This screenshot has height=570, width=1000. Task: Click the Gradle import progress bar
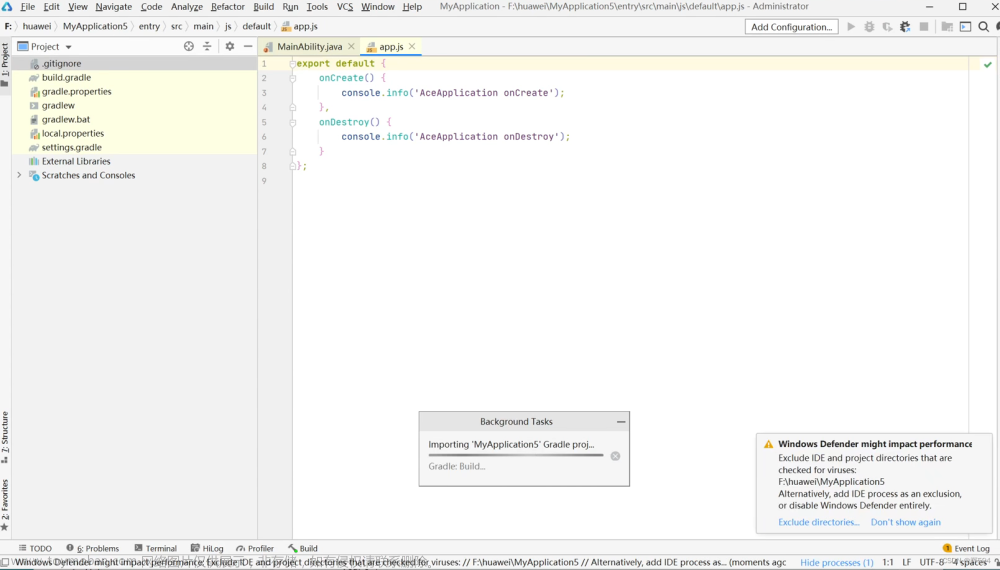[x=516, y=455]
